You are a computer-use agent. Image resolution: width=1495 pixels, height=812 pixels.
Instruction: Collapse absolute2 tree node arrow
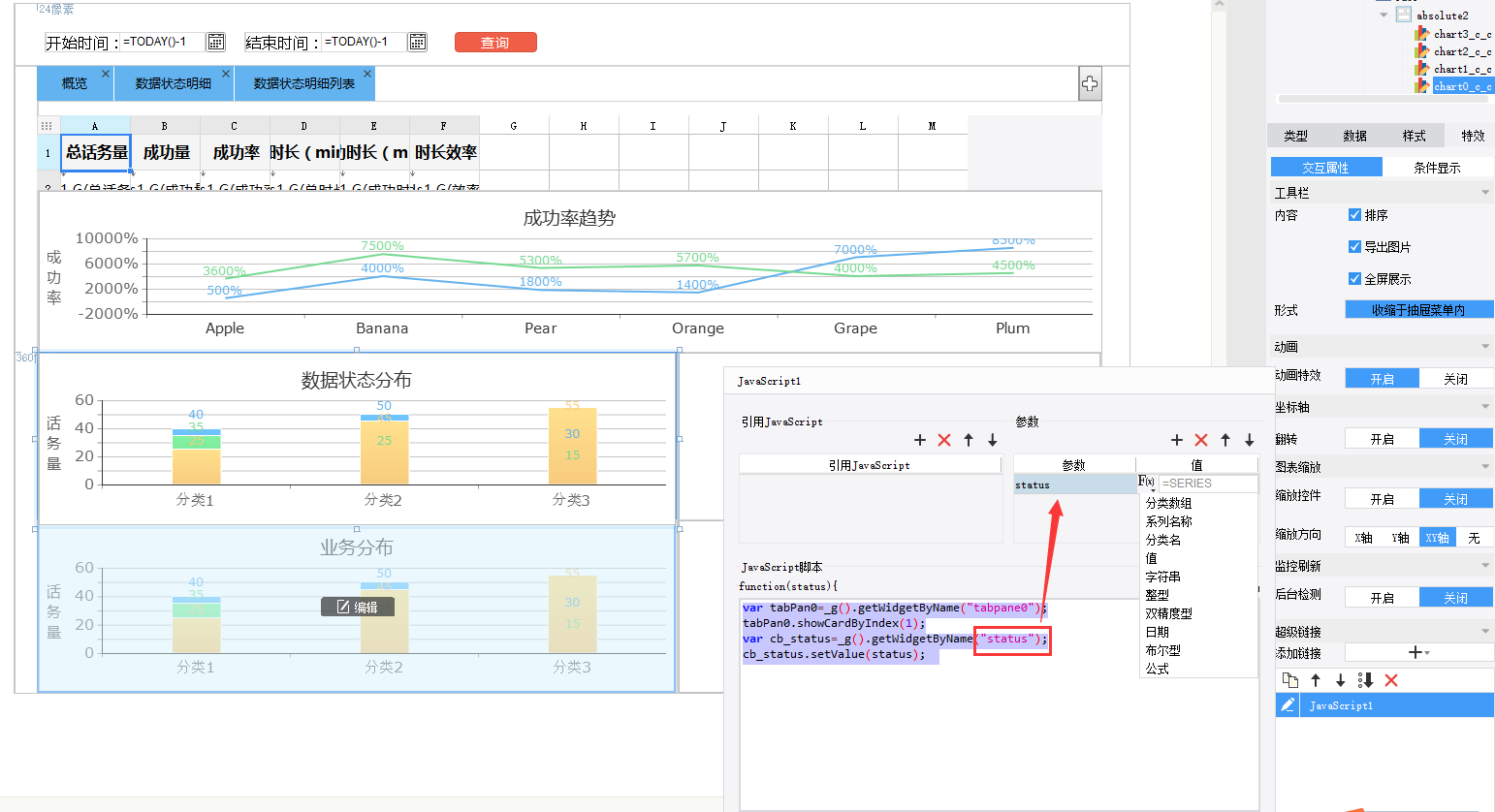[x=1384, y=16]
